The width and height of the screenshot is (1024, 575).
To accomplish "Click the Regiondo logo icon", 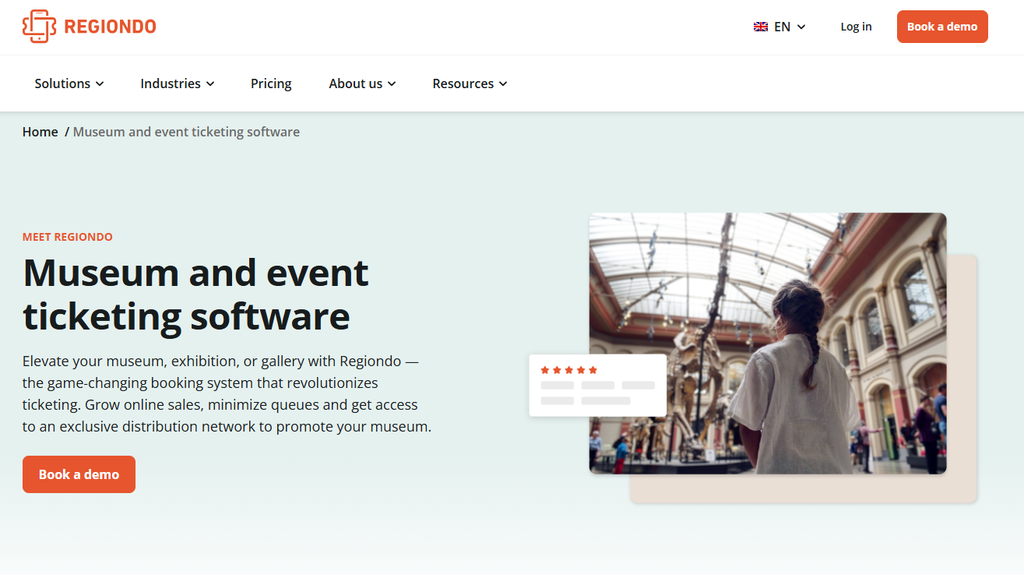I will 39,26.
